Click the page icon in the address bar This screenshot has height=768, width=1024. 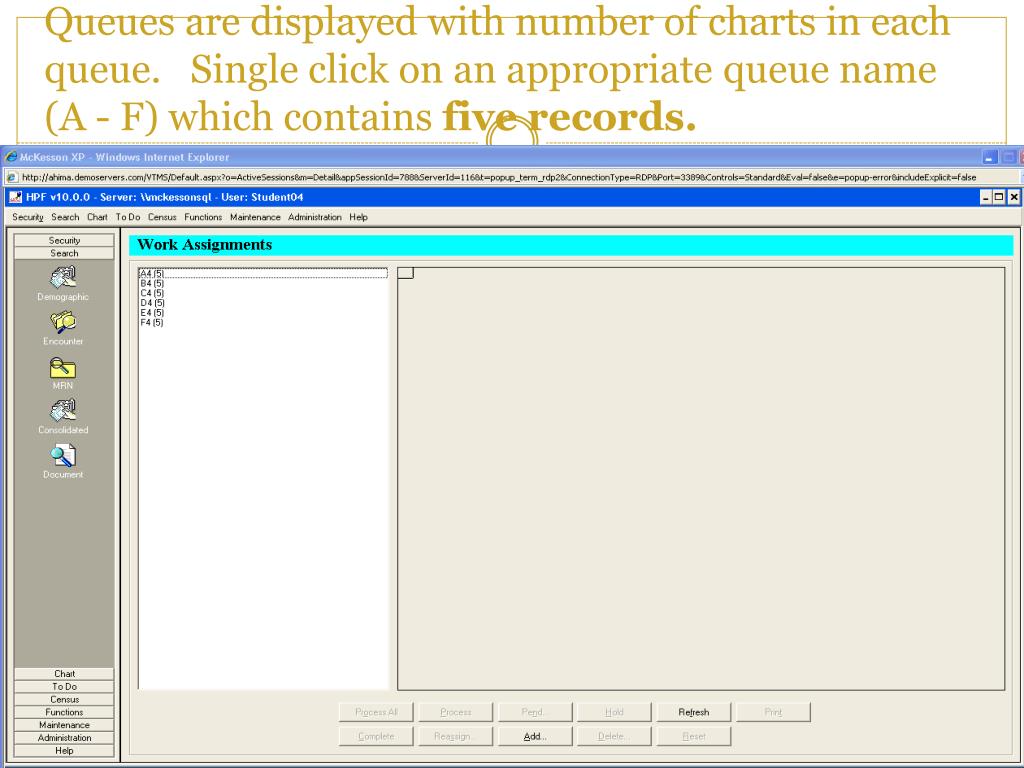(11, 177)
